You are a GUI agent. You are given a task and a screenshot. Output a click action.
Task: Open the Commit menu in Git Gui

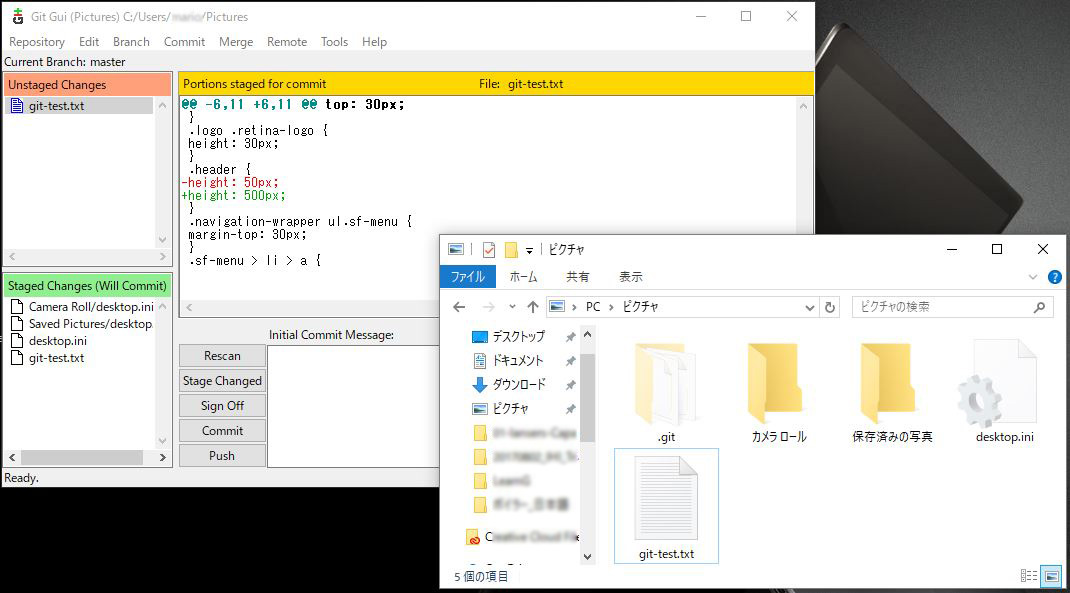coord(184,42)
